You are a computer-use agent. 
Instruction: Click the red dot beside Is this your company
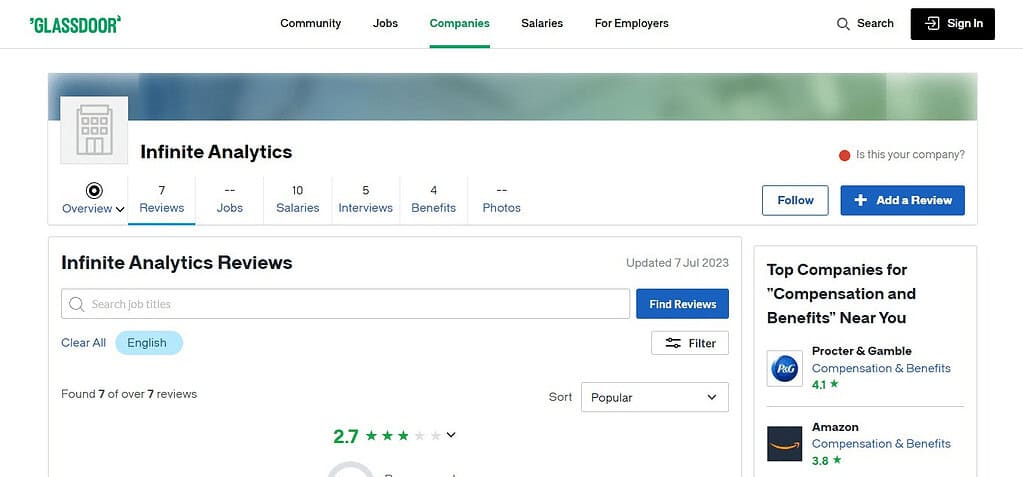844,155
